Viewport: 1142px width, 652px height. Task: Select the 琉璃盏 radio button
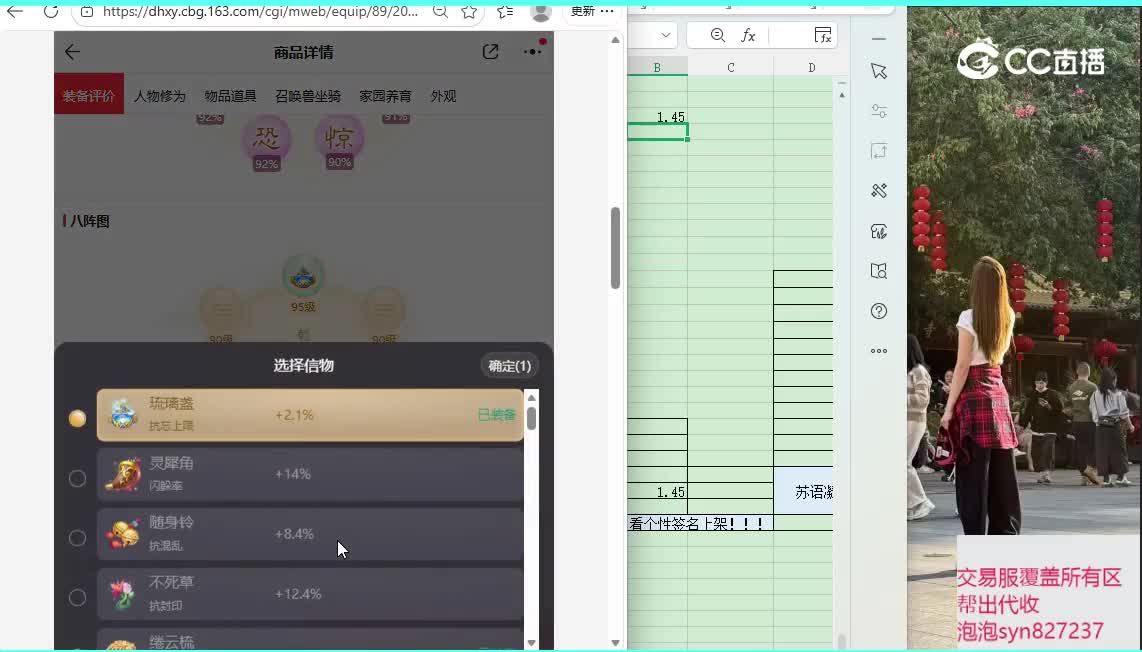[77, 418]
